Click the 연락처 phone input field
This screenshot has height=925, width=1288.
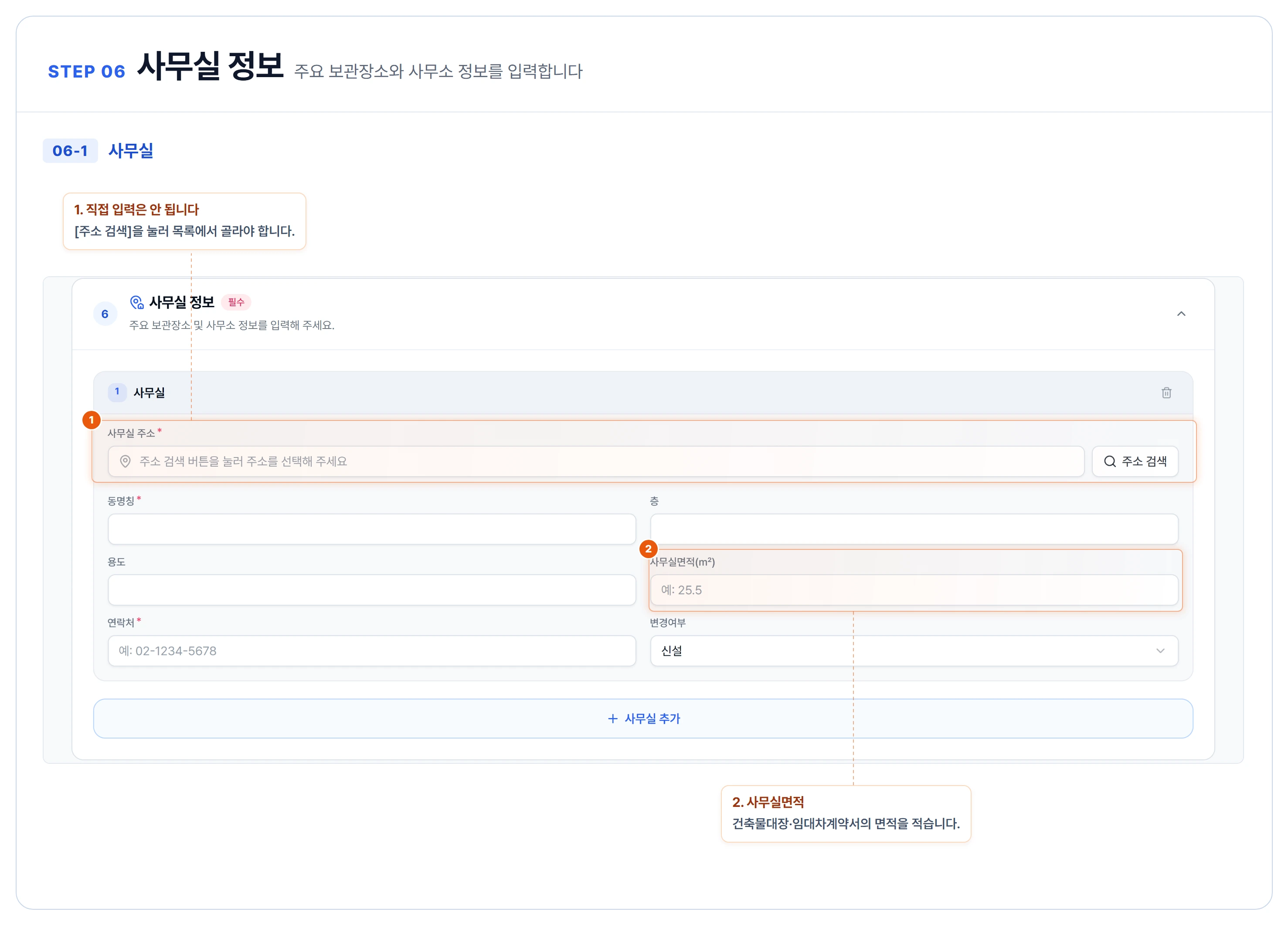(x=371, y=651)
